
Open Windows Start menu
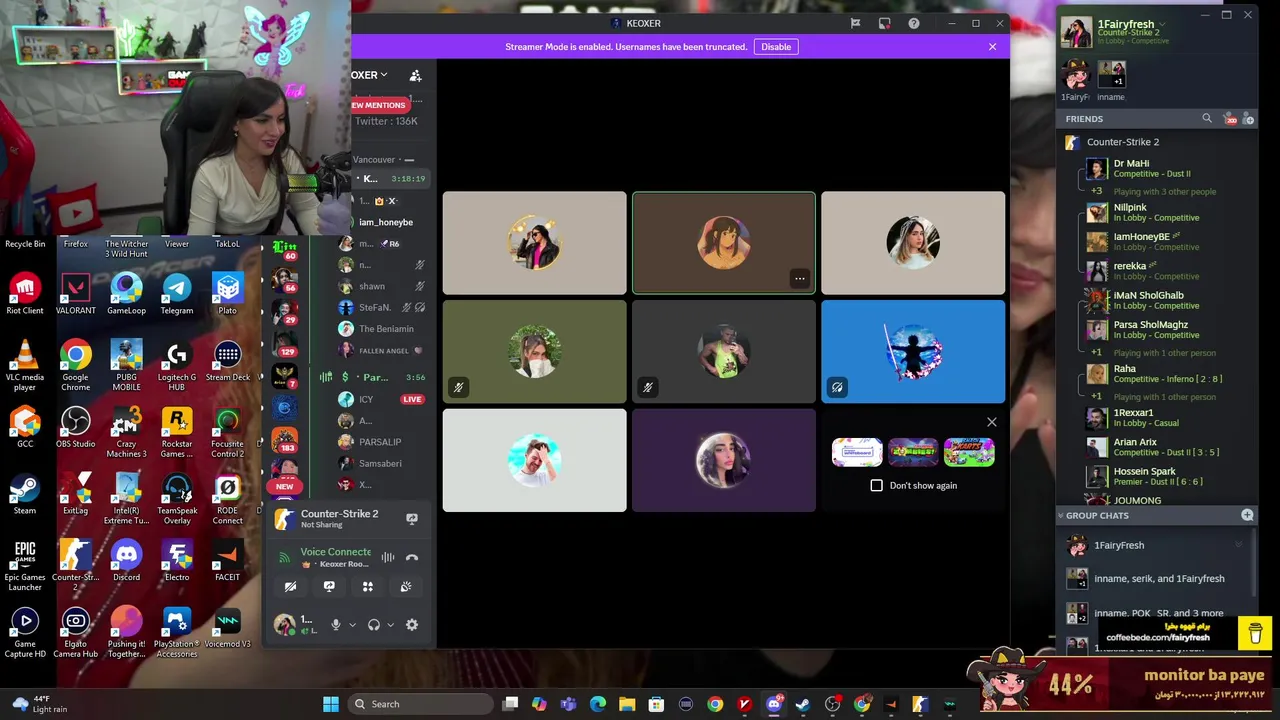(331, 704)
